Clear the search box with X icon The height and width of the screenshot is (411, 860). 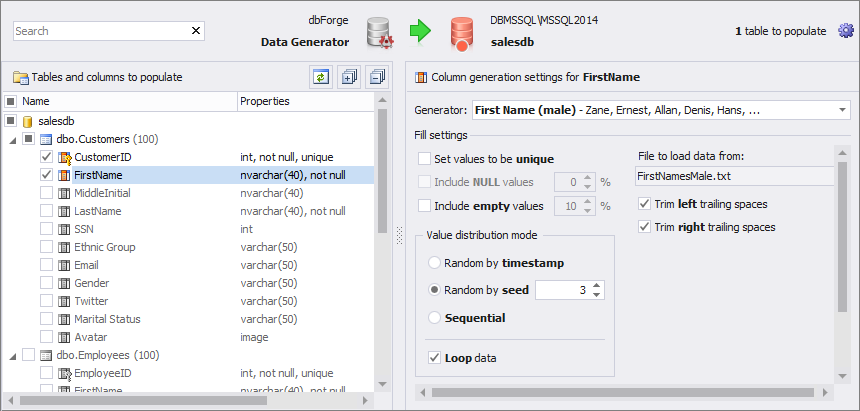(196, 31)
